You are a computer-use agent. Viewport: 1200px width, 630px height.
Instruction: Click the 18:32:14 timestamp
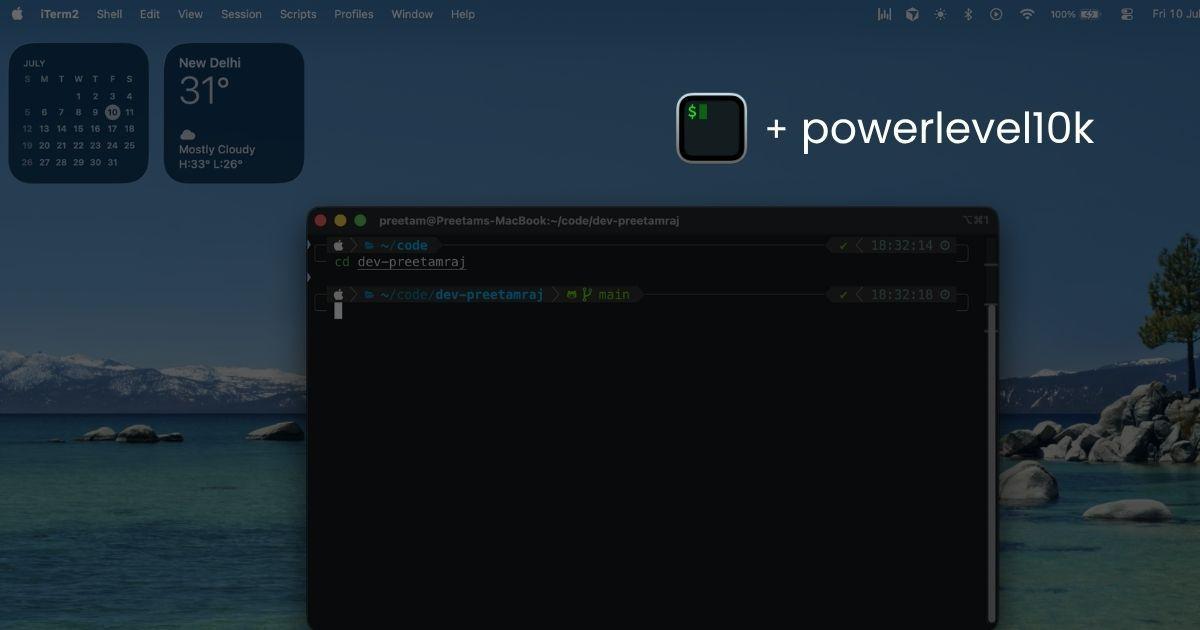point(901,245)
